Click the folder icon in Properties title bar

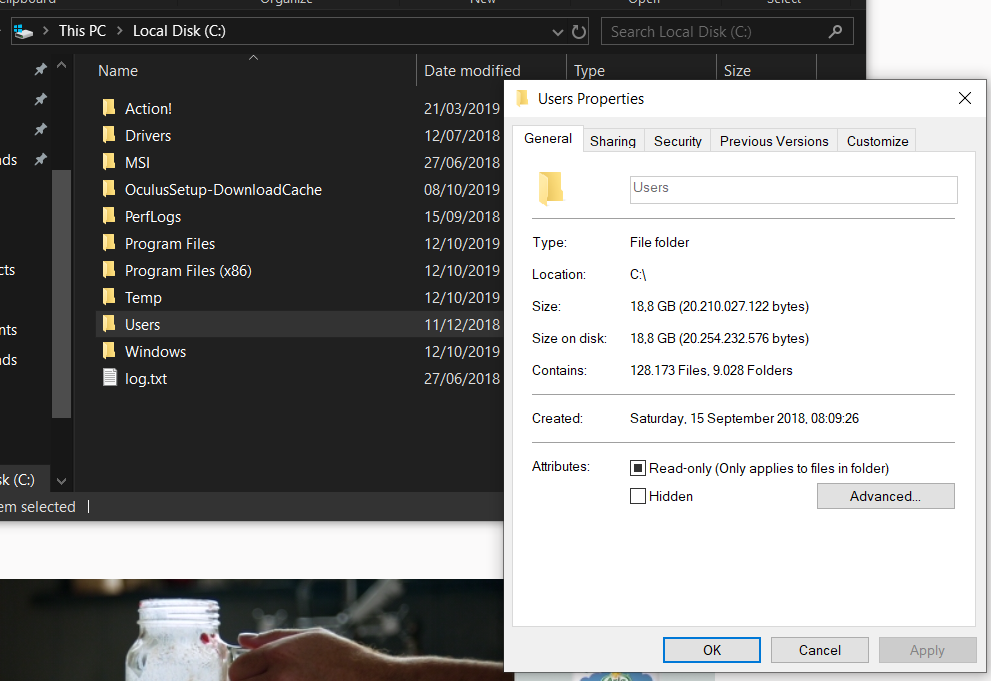(x=522, y=98)
